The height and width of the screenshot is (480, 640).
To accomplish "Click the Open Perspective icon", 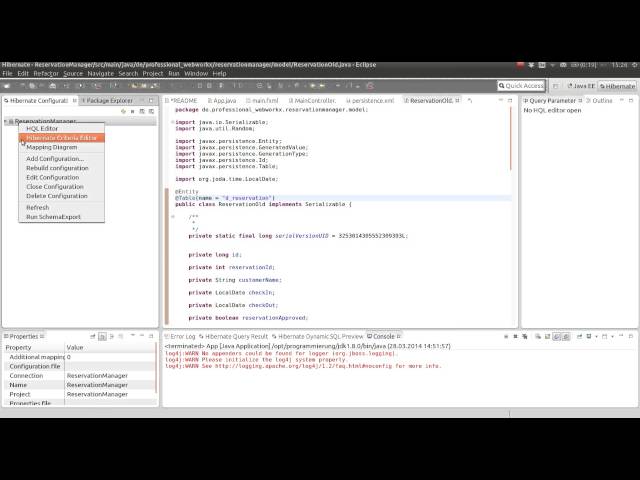I will point(556,86).
